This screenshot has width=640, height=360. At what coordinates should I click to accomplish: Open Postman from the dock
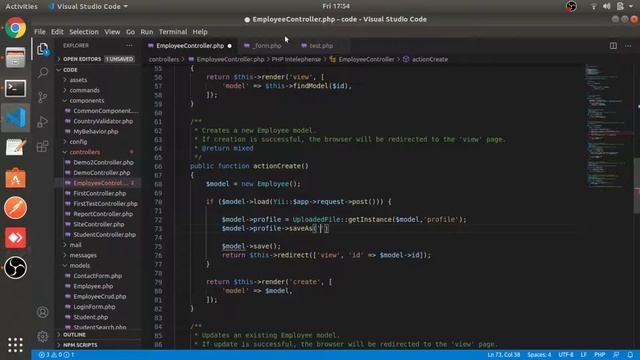[16, 208]
